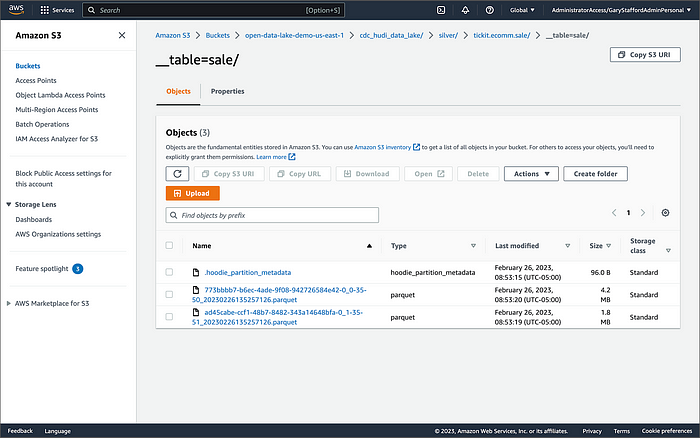Sort by Last modified column arrow
Screen dimensions: 700x438
point(567,246)
